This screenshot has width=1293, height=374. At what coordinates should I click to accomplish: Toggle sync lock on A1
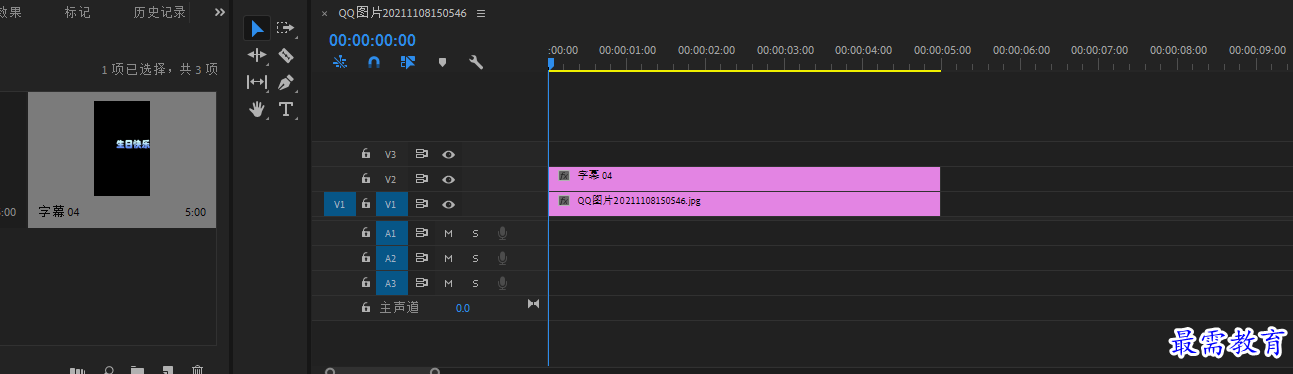422,233
